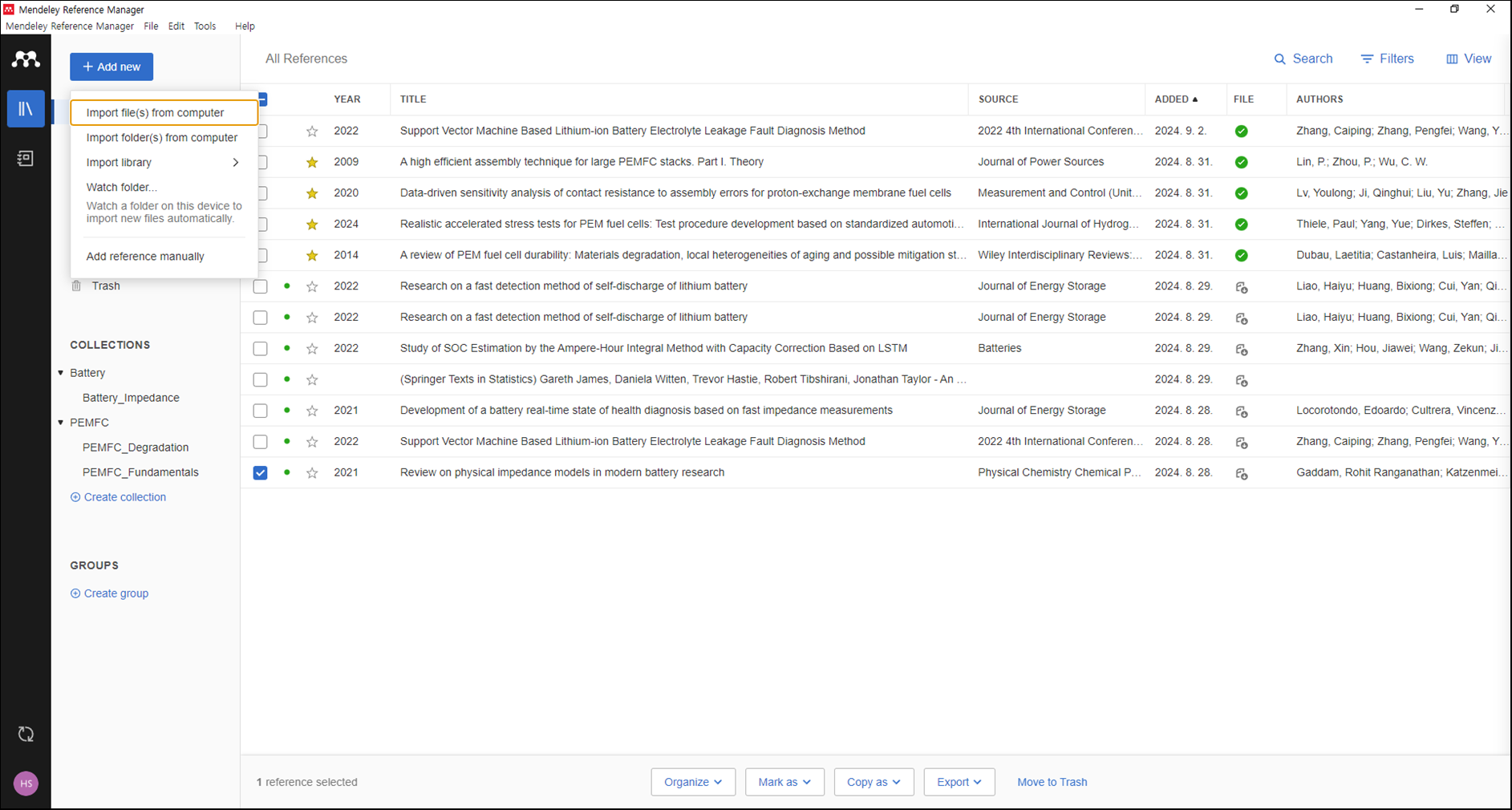Open file of Journal of Power Sources reference
The image size is (1512, 810).
(x=1242, y=162)
